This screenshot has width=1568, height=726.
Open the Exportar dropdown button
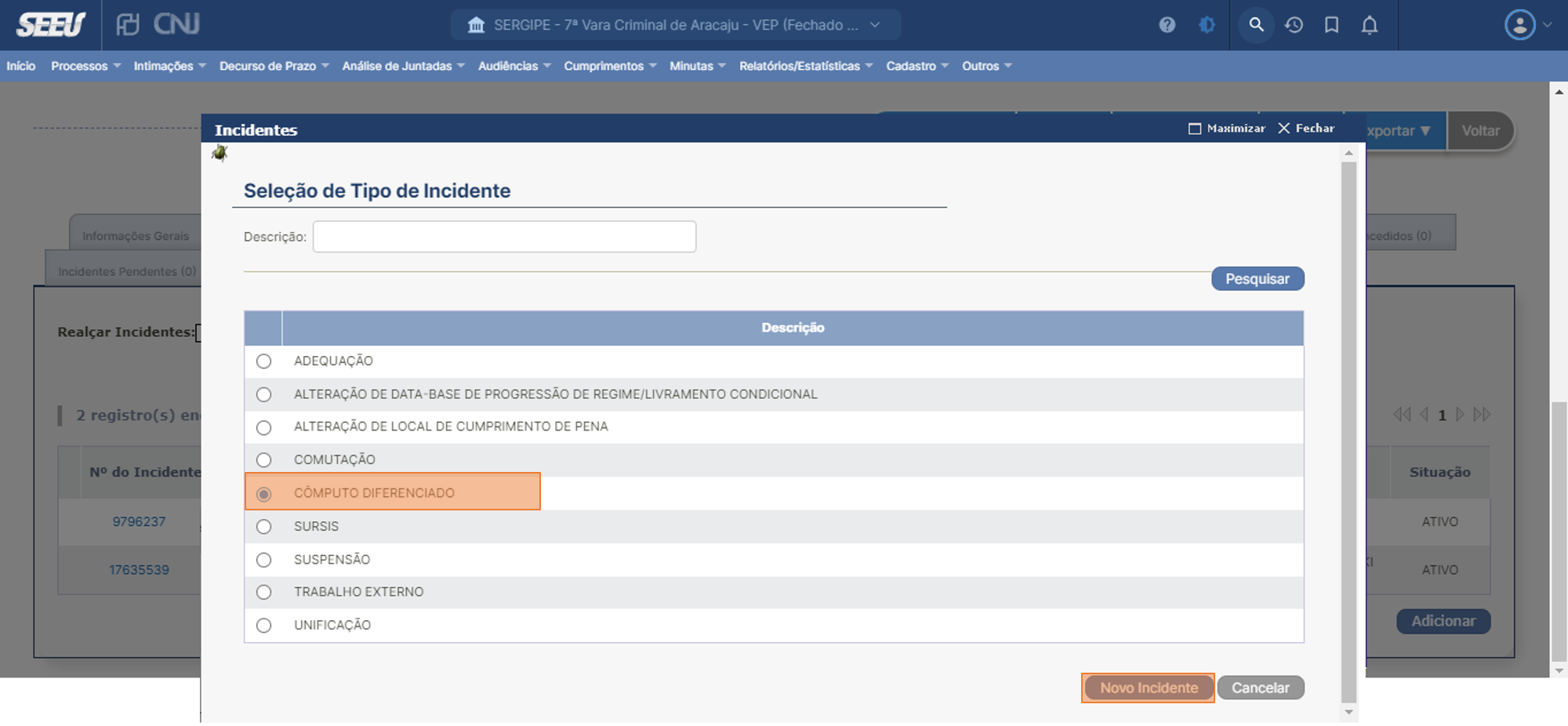pyautogui.click(x=1405, y=131)
